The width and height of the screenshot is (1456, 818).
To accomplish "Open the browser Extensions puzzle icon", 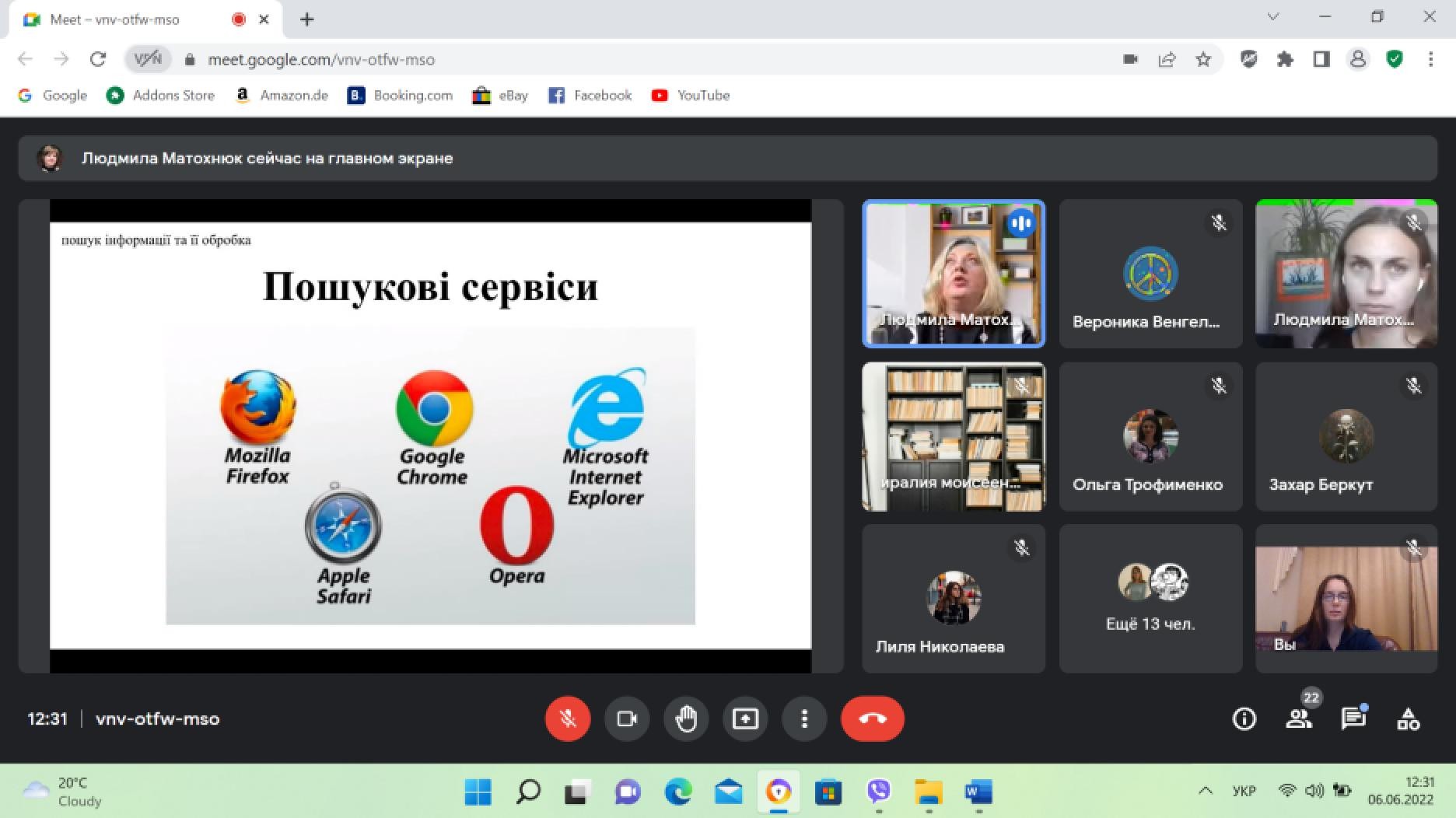I will [x=1285, y=60].
